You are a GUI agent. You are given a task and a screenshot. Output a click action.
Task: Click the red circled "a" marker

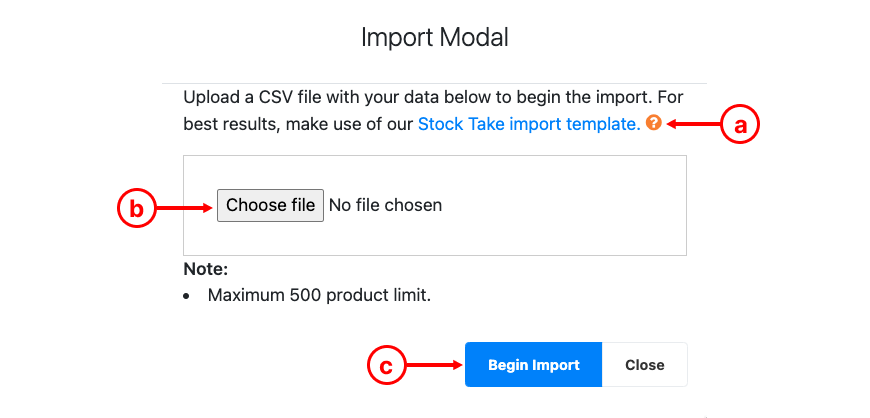(740, 125)
